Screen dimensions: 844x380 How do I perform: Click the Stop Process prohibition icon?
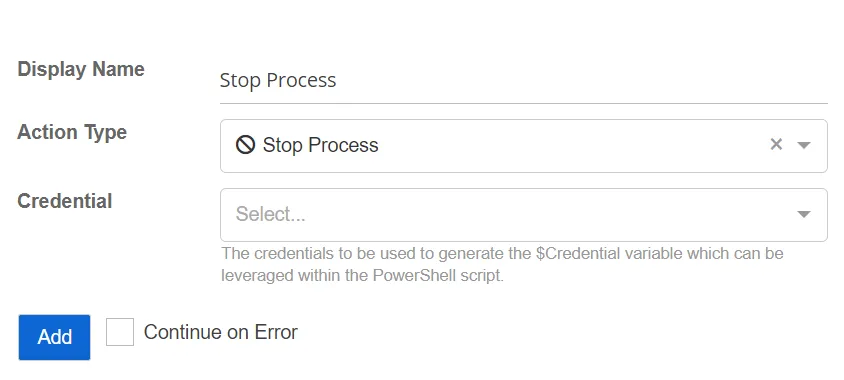(x=245, y=145)
